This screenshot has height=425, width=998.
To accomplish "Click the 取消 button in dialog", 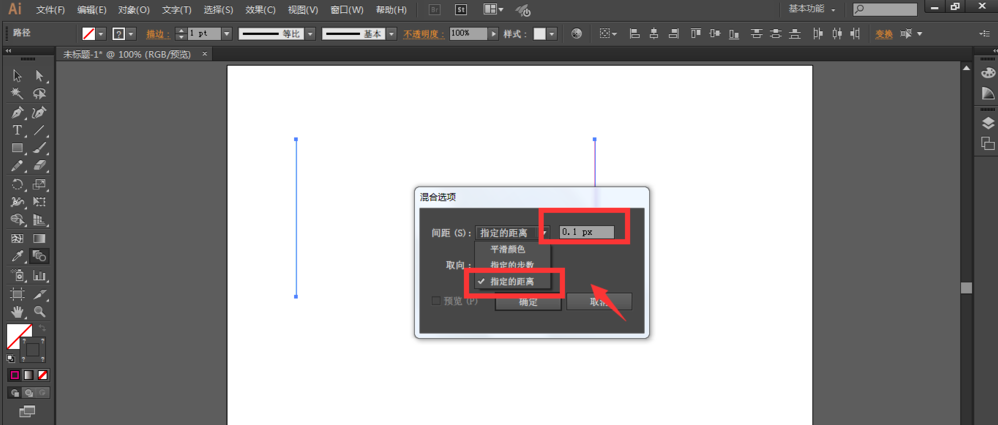I will tap(598, 302).
